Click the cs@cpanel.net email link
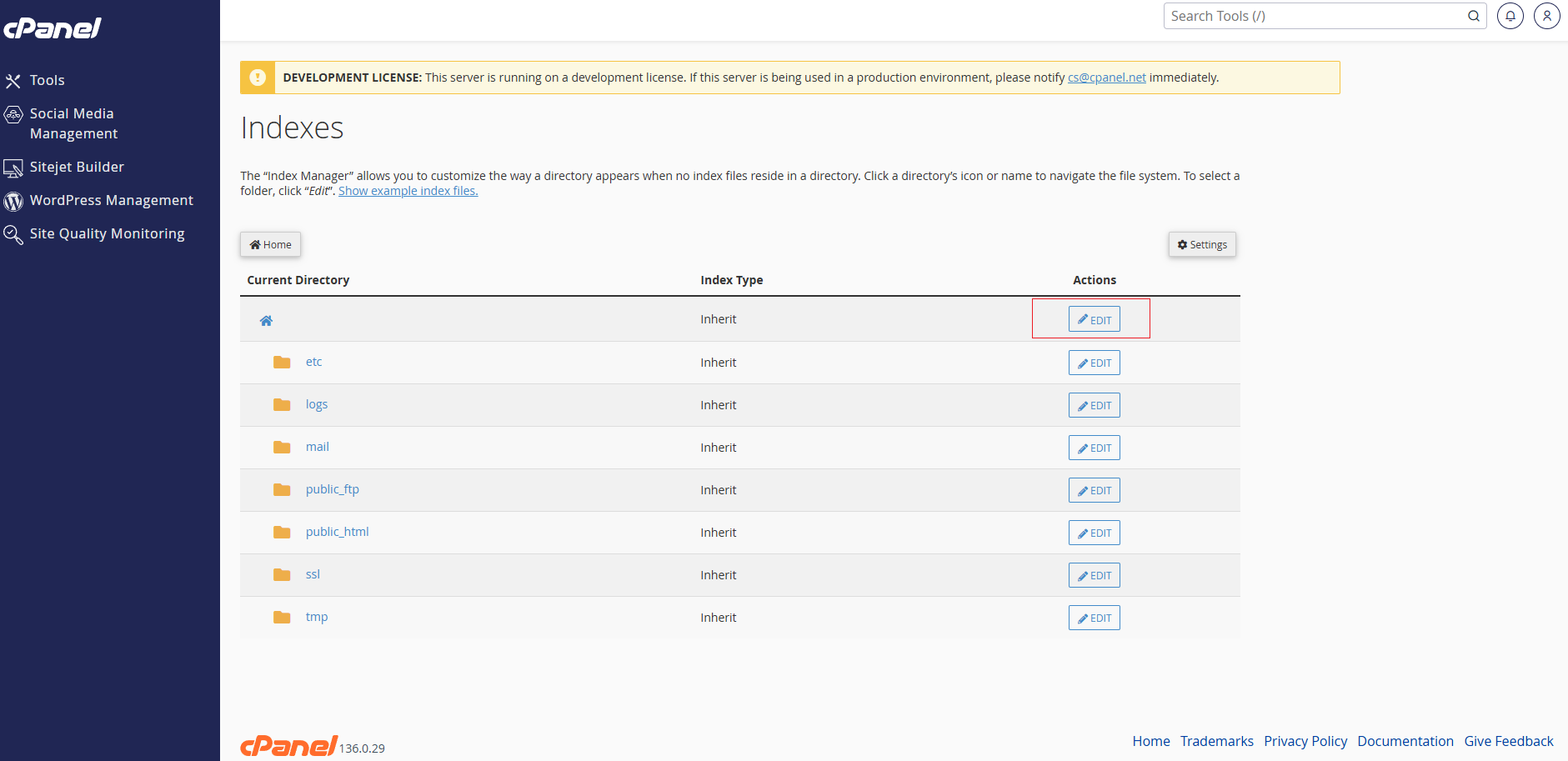Image resolution: width=1568 pixels, height=761 pixels. click(1106, 78)
